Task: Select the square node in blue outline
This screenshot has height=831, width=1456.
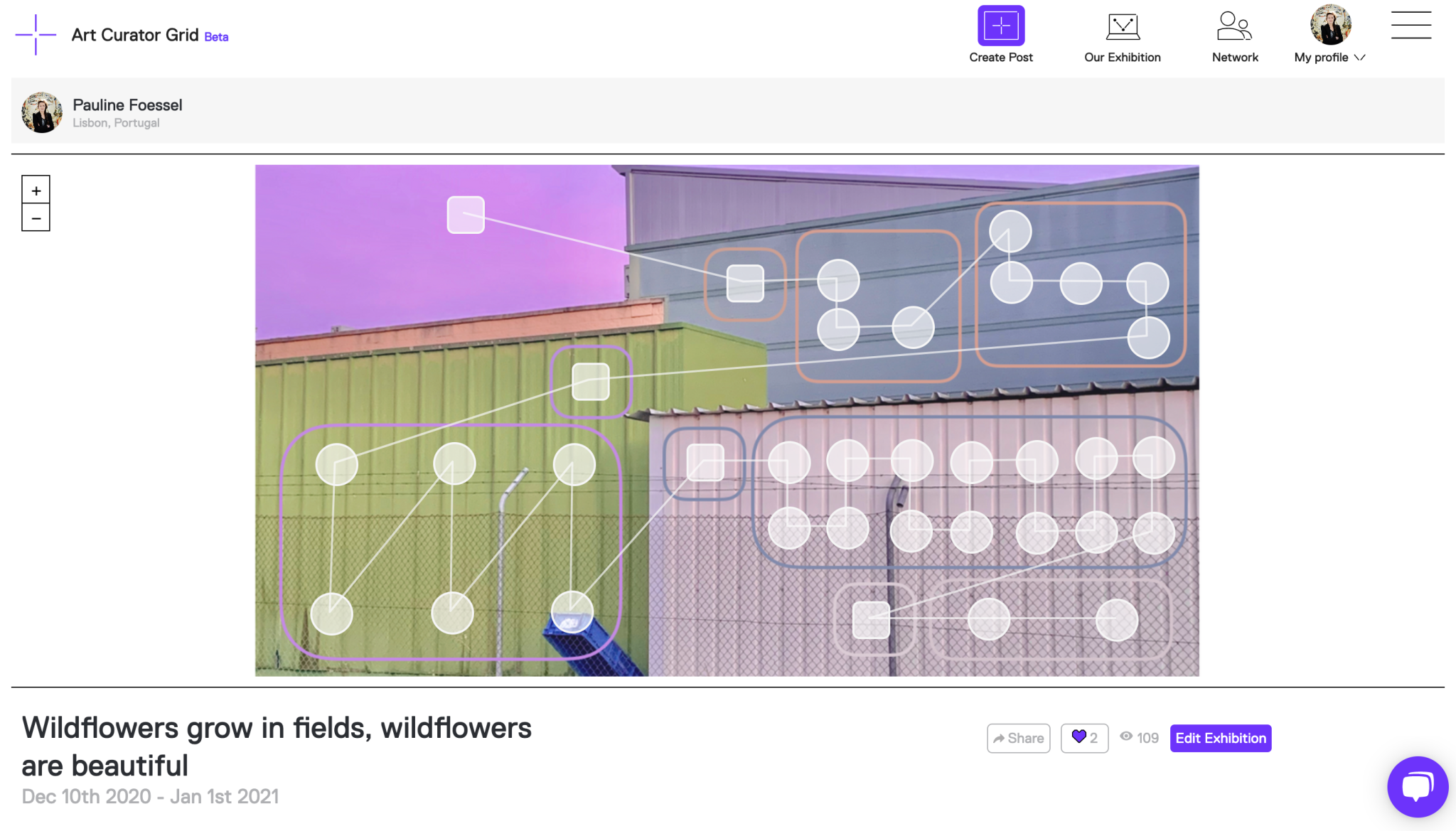Action: (x=705, y=463)
